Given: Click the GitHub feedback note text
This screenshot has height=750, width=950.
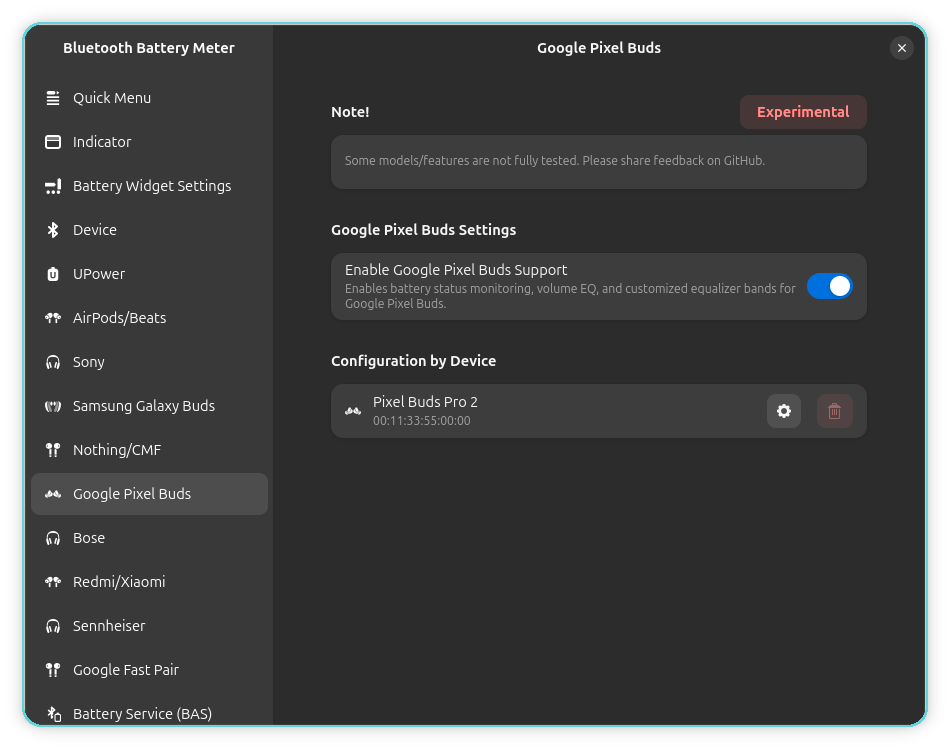Looking at the screenshot, I should tap(554, 161).
